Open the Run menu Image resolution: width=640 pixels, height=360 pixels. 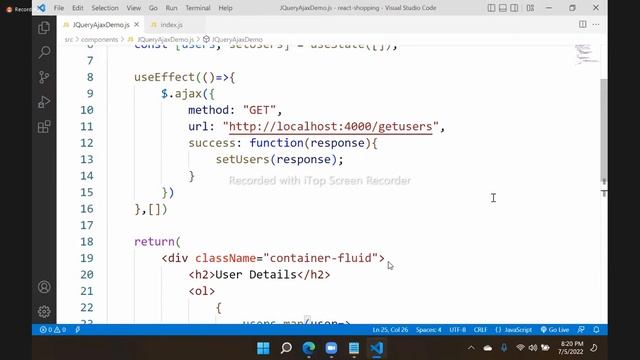171,8
